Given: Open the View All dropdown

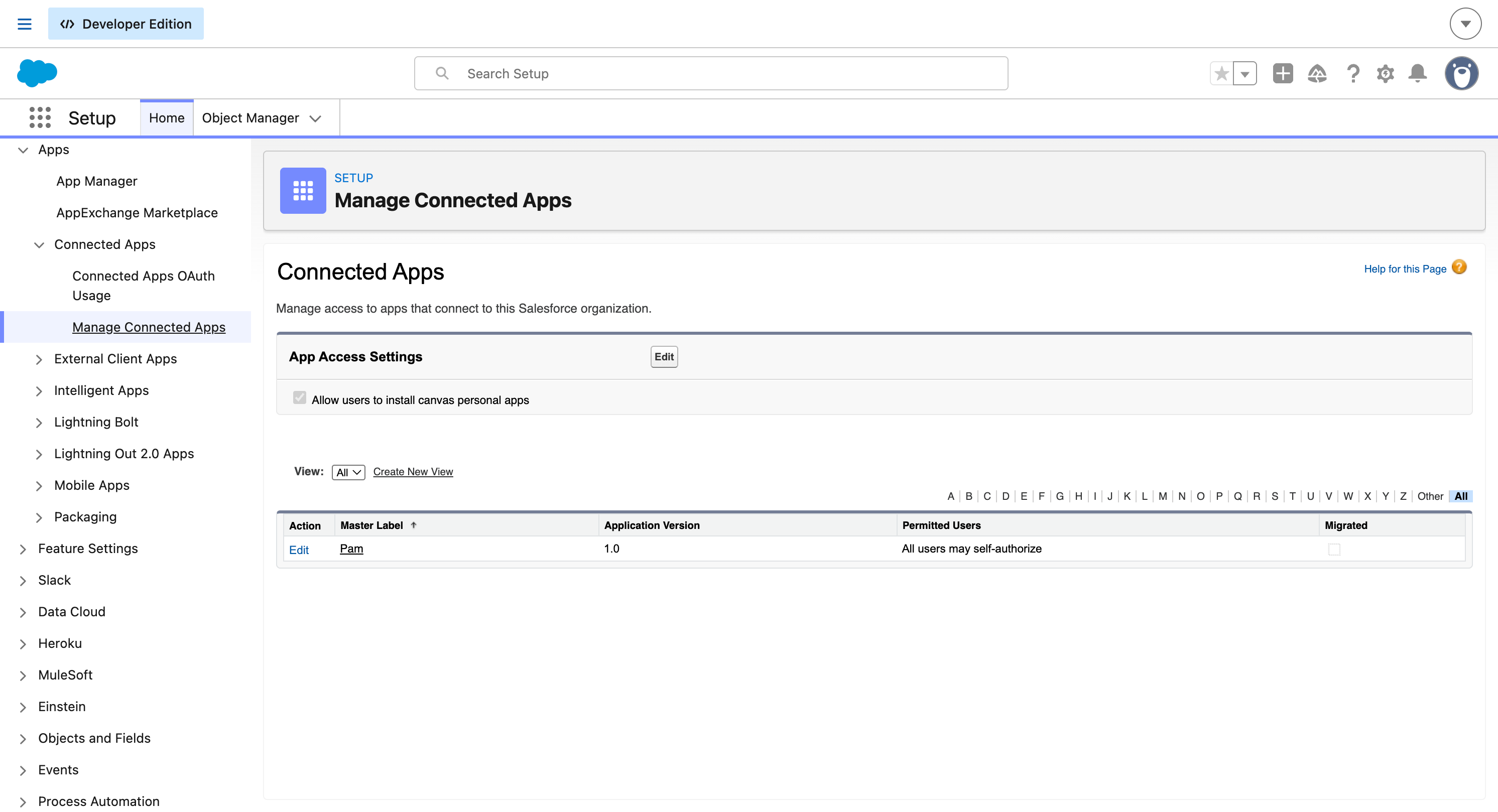Looking at the screenshot, I should coord(348,472).
